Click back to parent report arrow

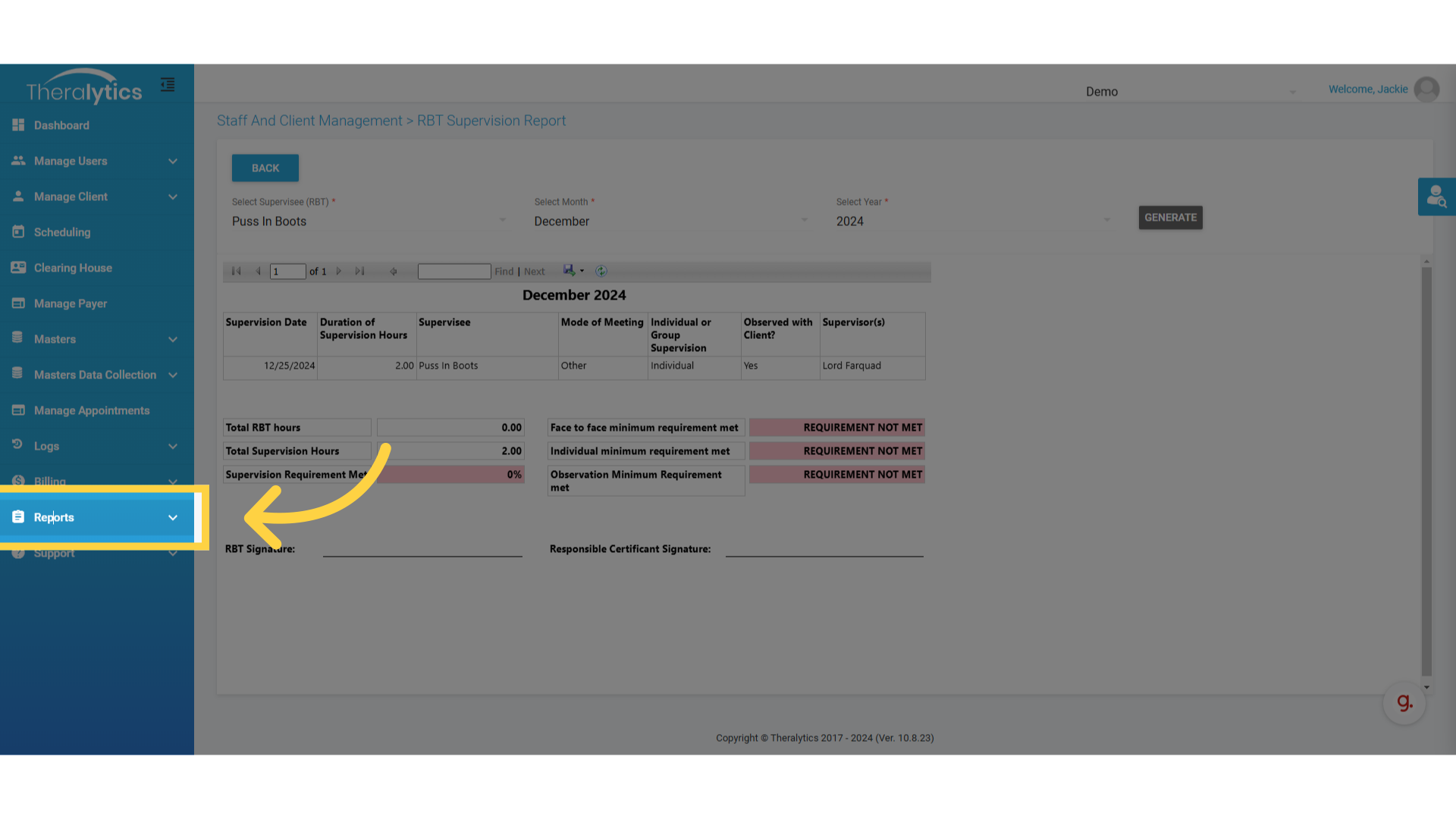394,271
